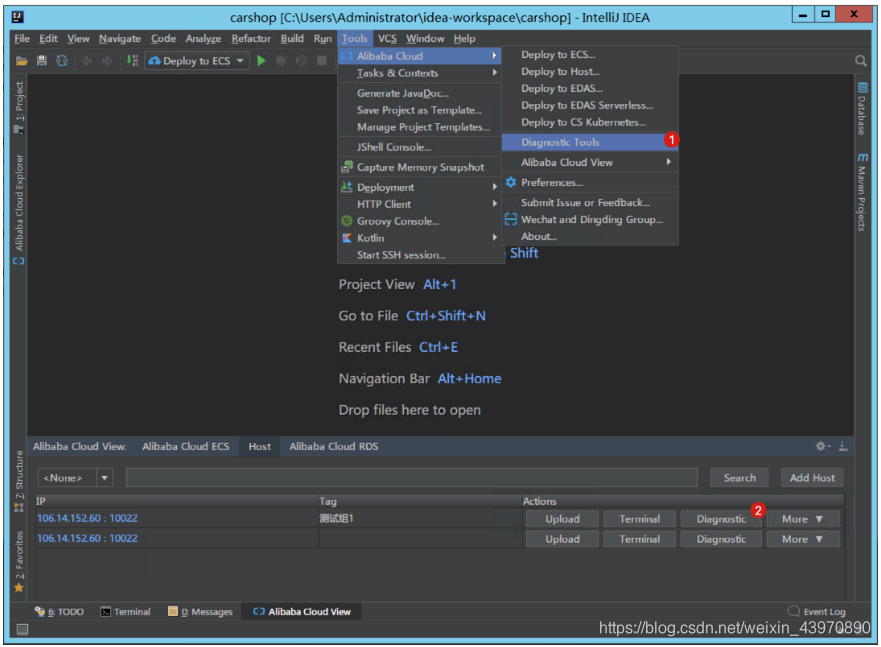The height and width of the screenshot is (647, 881).
Task: Click the Add Host button
Action: tap(812, 478)
